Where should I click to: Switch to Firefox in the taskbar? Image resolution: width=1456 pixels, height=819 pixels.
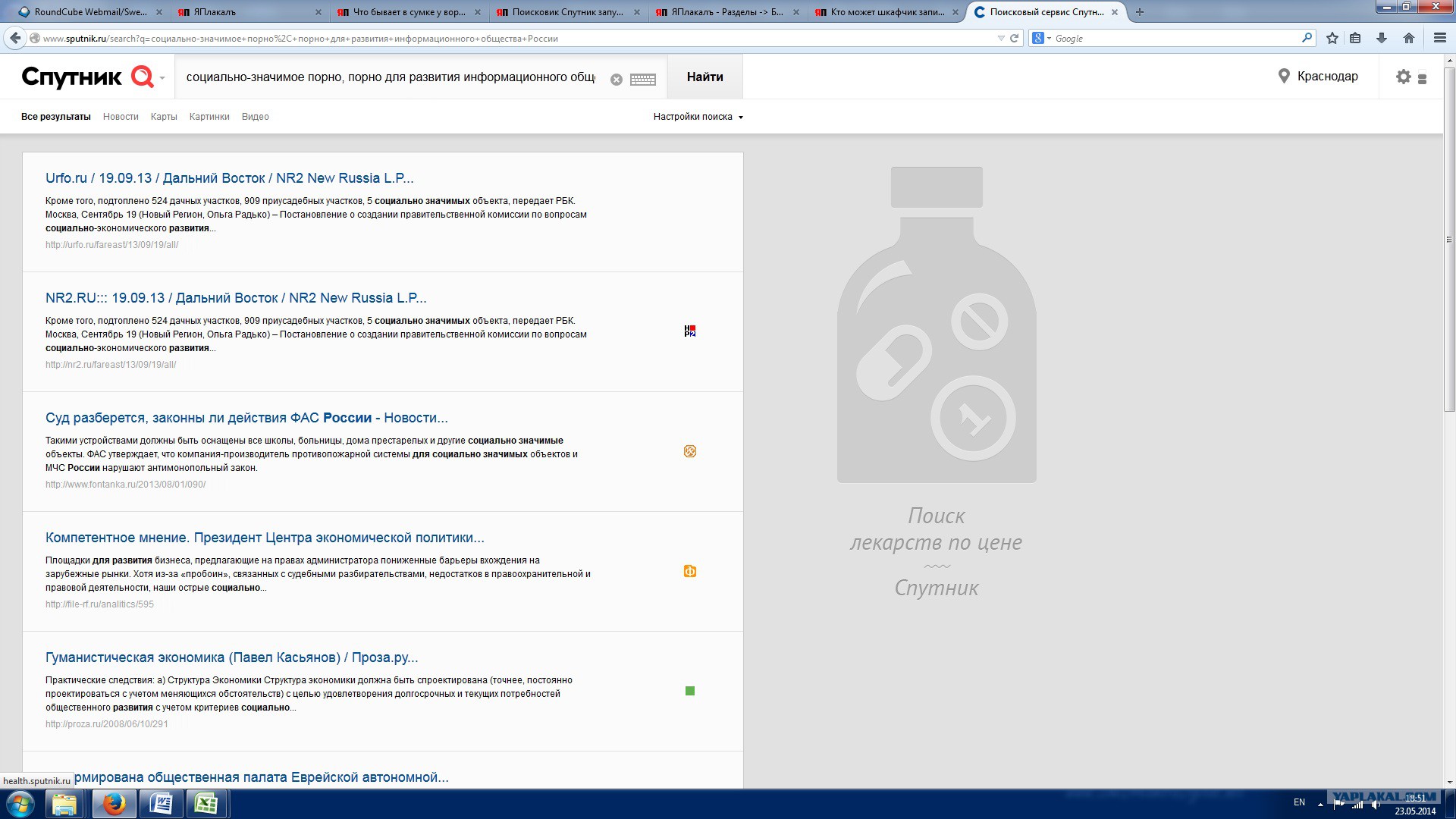point(114,804)
